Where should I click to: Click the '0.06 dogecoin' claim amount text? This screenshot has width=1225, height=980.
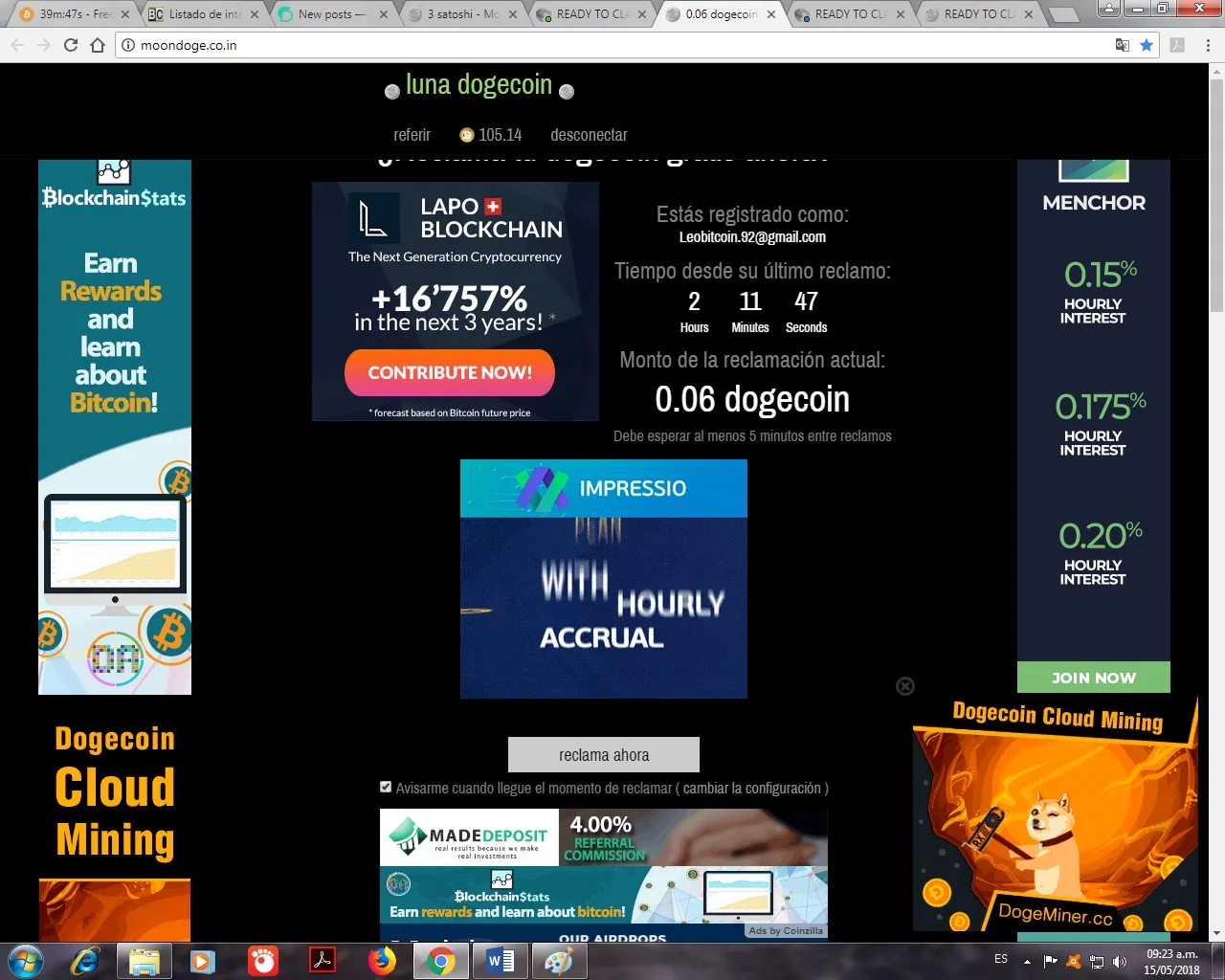(752, 399)
